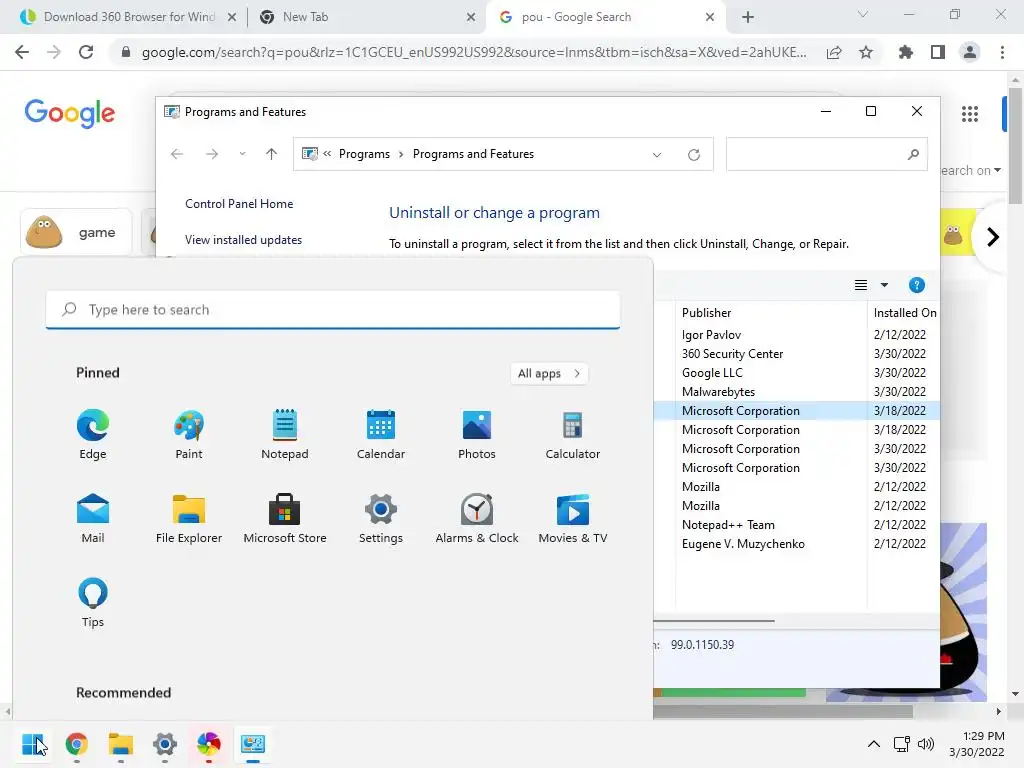Expand Chrome tab search chevron

click(x=863, y=15)
